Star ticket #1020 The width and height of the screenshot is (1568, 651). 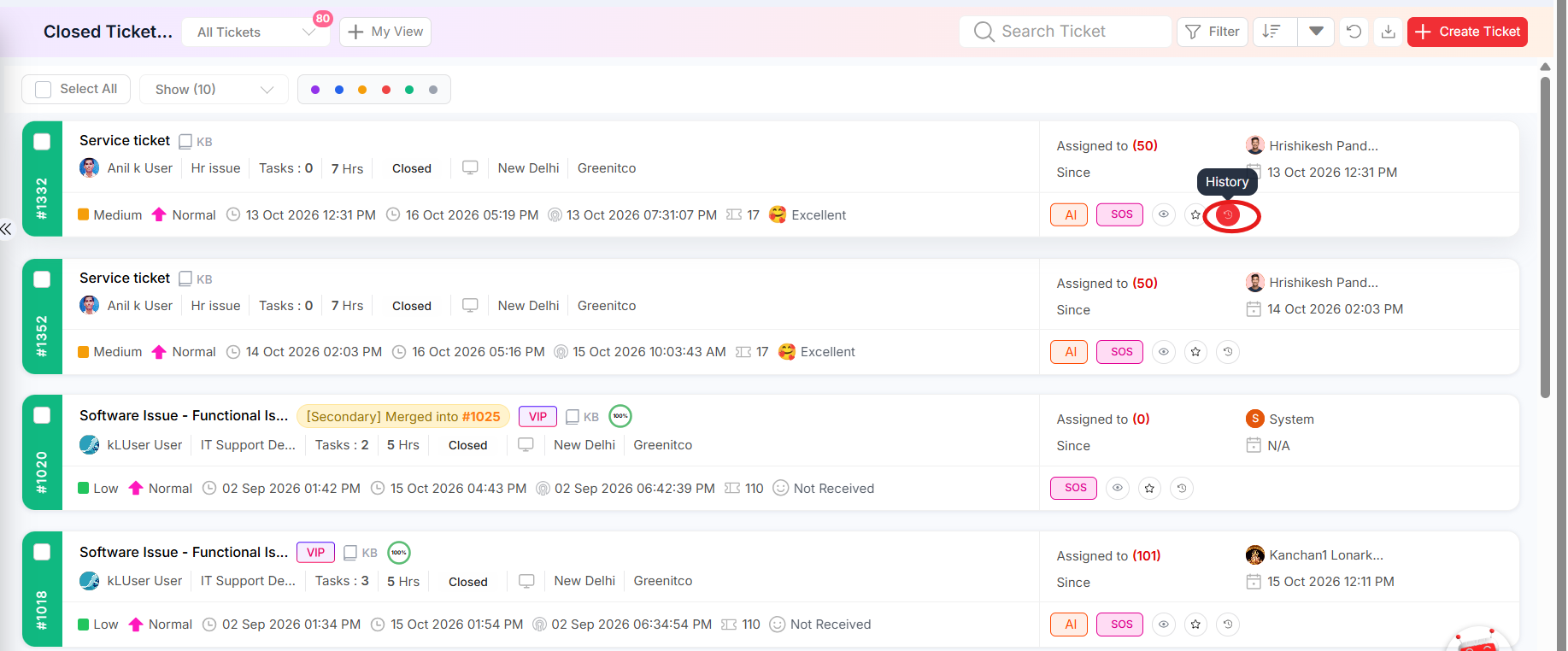[1149, 489]
